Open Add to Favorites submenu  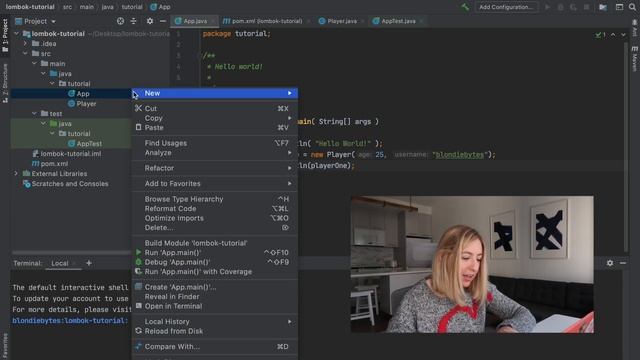(215, 184)
